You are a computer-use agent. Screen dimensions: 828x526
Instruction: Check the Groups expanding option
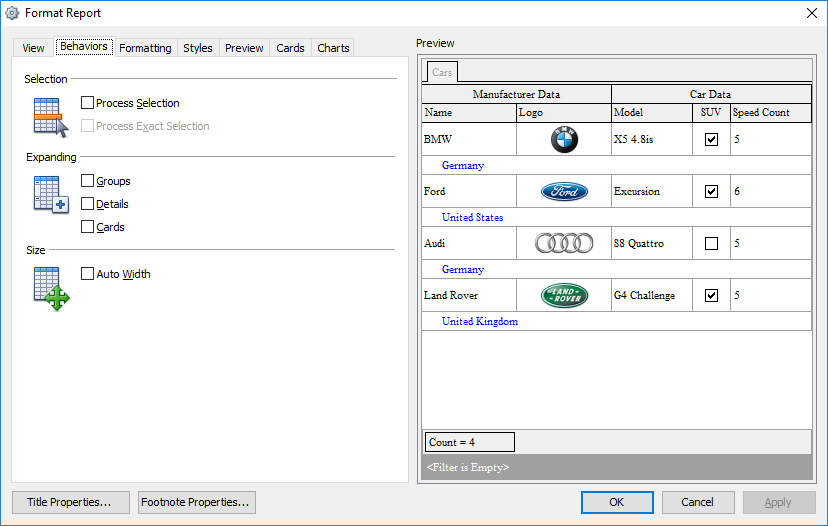point(88,181)
